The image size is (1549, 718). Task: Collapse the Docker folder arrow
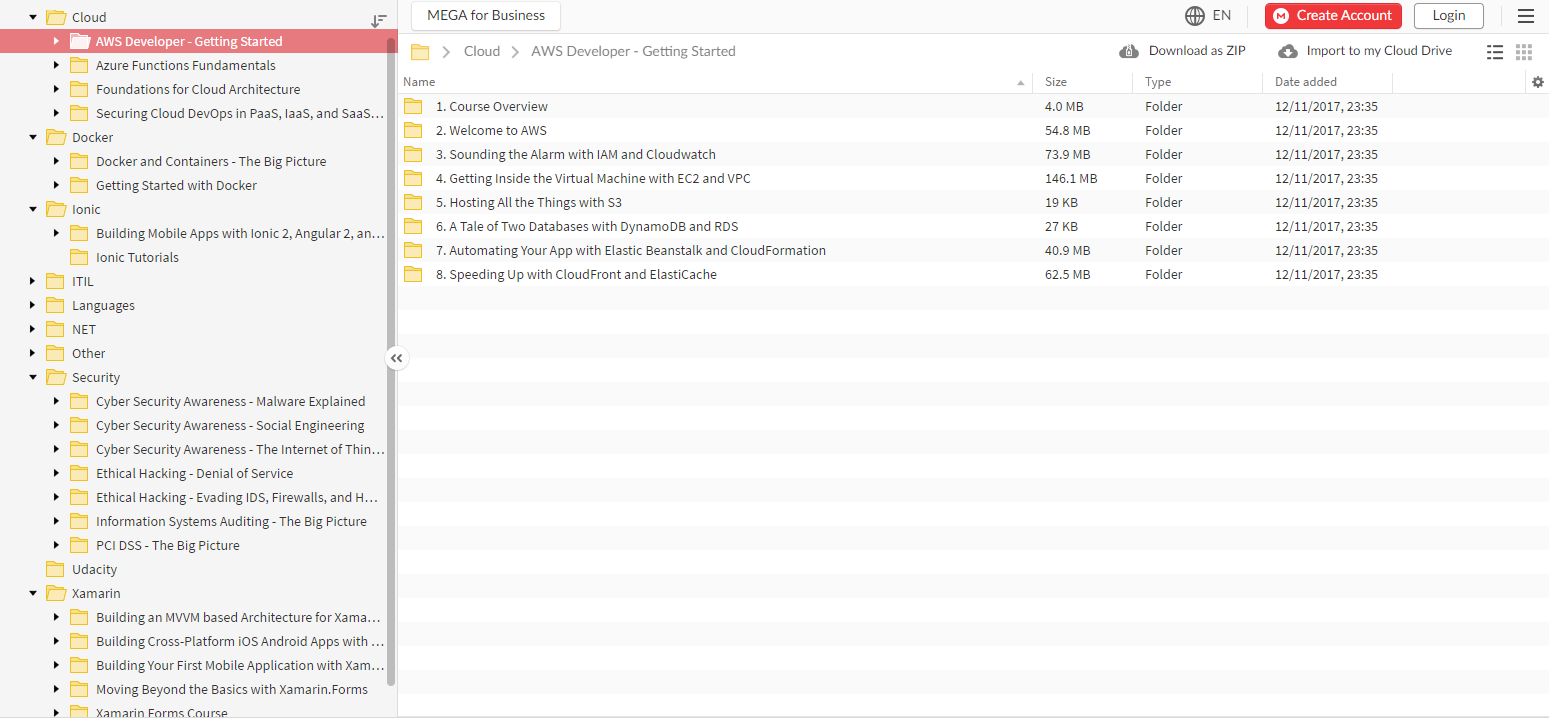click(33, 137)
